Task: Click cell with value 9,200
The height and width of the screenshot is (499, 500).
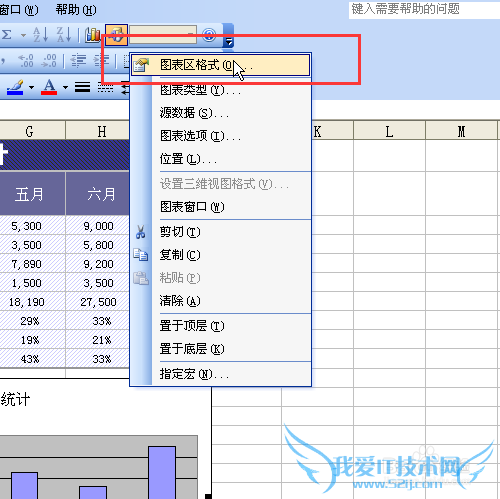Action: click(98, 264)
